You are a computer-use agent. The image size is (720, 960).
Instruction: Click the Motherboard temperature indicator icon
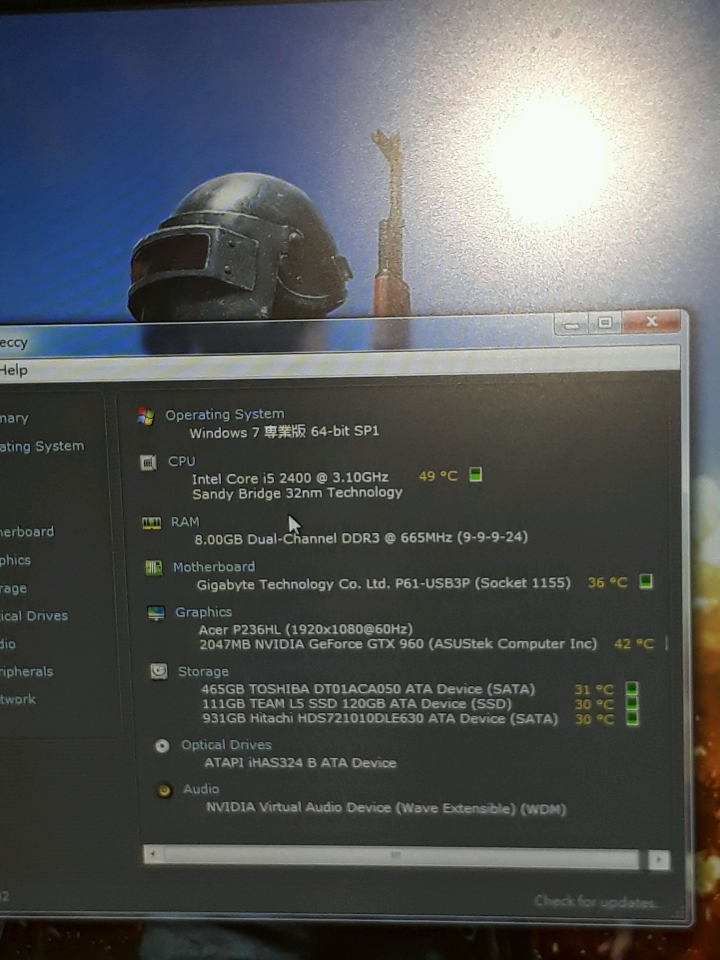(645, 580)
